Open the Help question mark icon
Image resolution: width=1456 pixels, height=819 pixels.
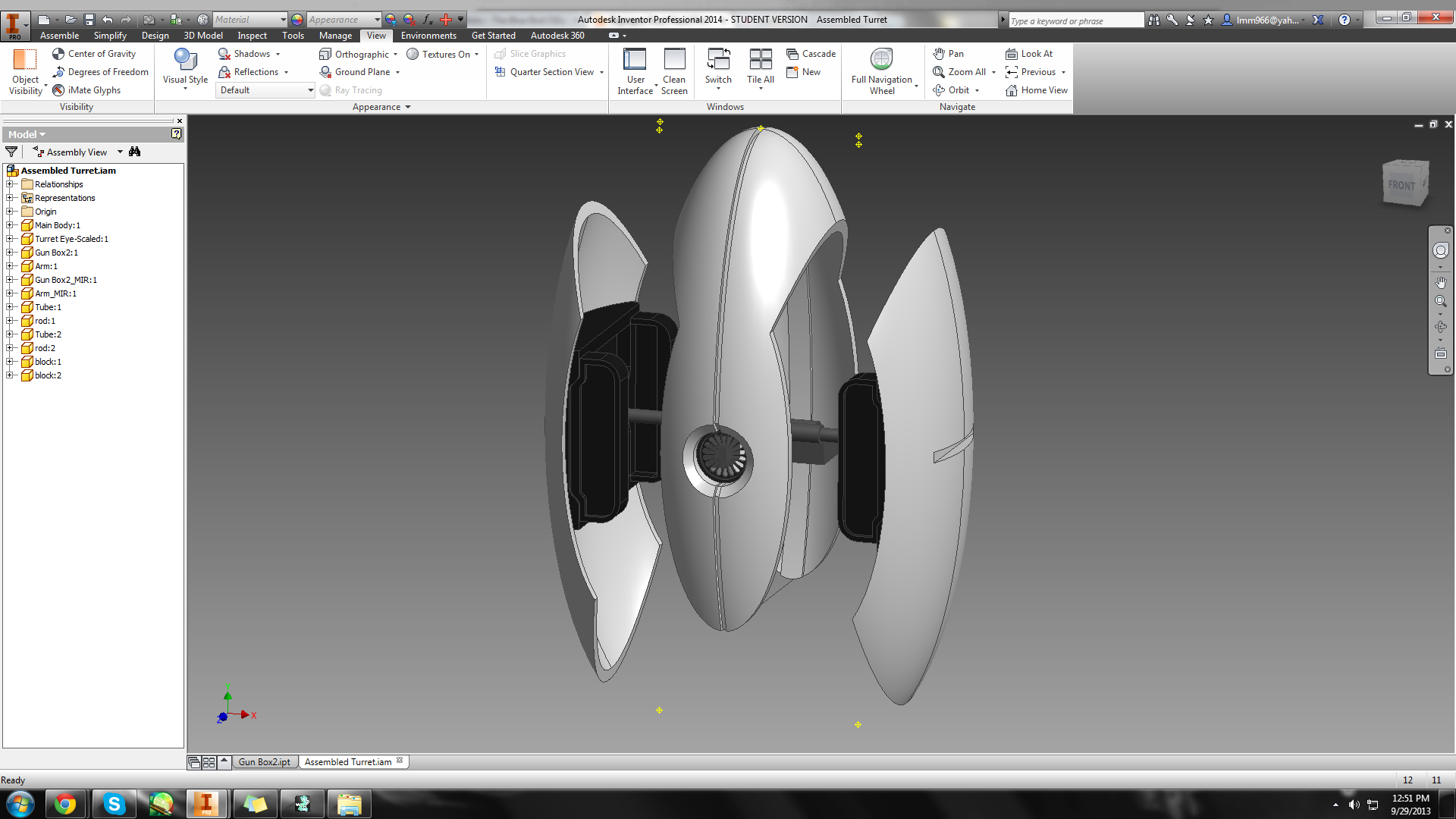pos(1344,20)
